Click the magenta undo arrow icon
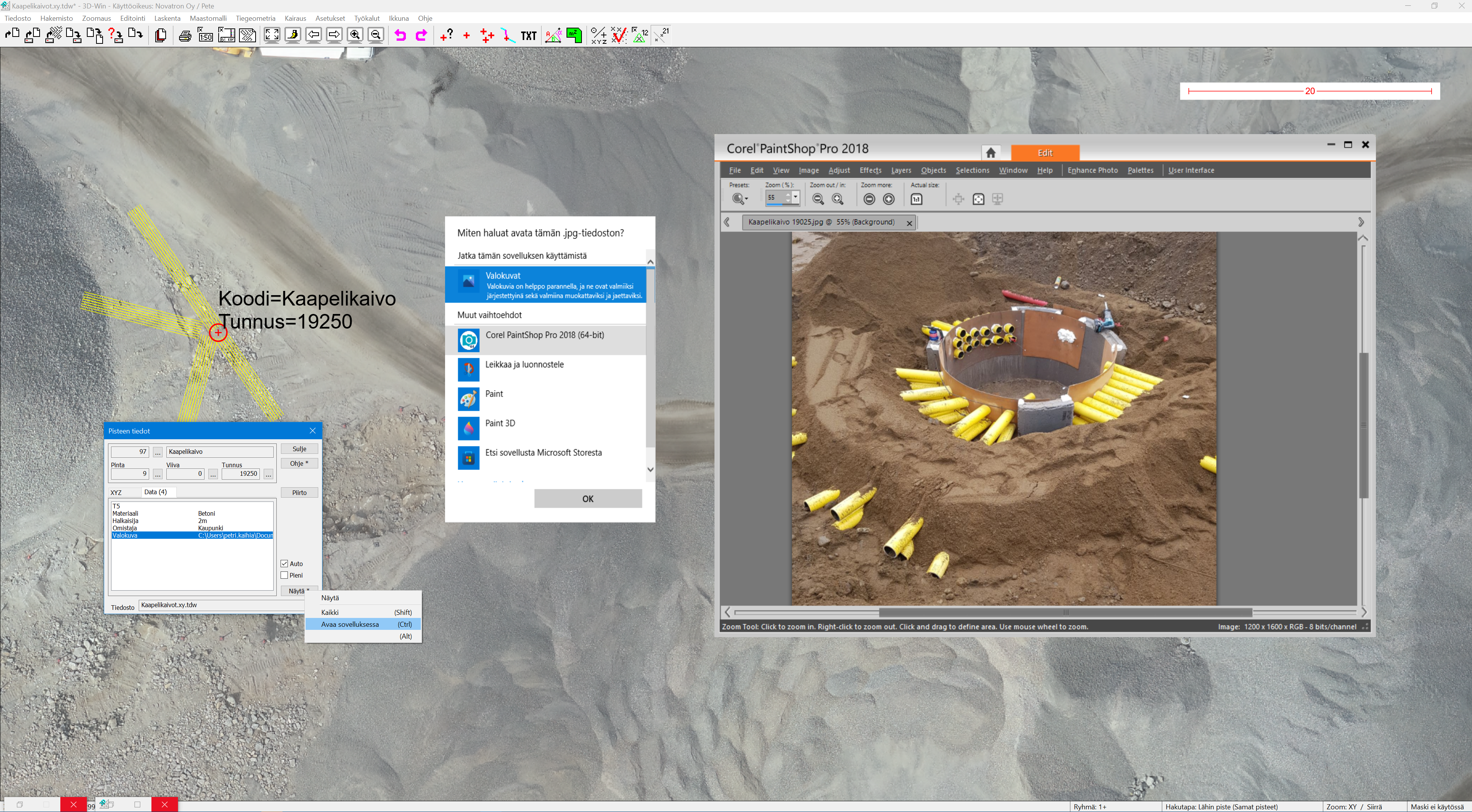This screenshot has height=812, width=1472. [x=400, y=35]
